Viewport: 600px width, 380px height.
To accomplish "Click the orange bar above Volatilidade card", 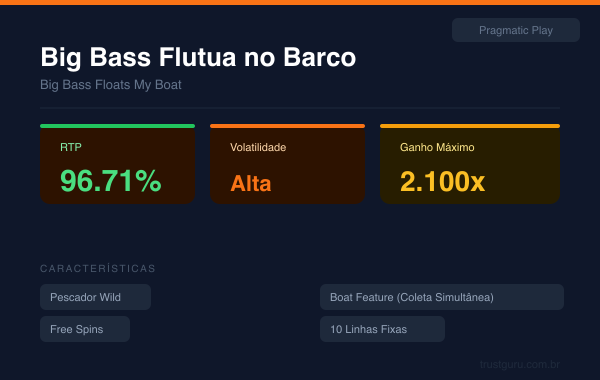I will pyautogui.click(x=287, y=126).
